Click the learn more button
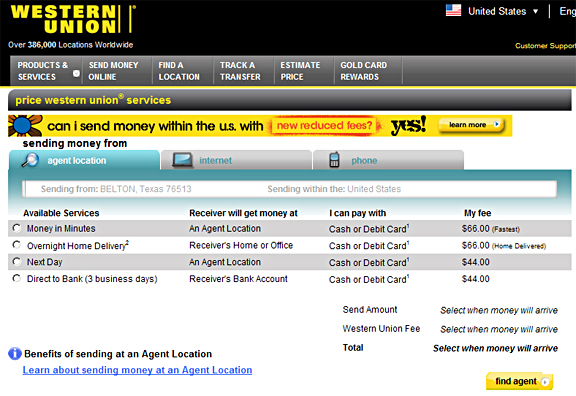576x396 pixels. (x=472, y=125)
